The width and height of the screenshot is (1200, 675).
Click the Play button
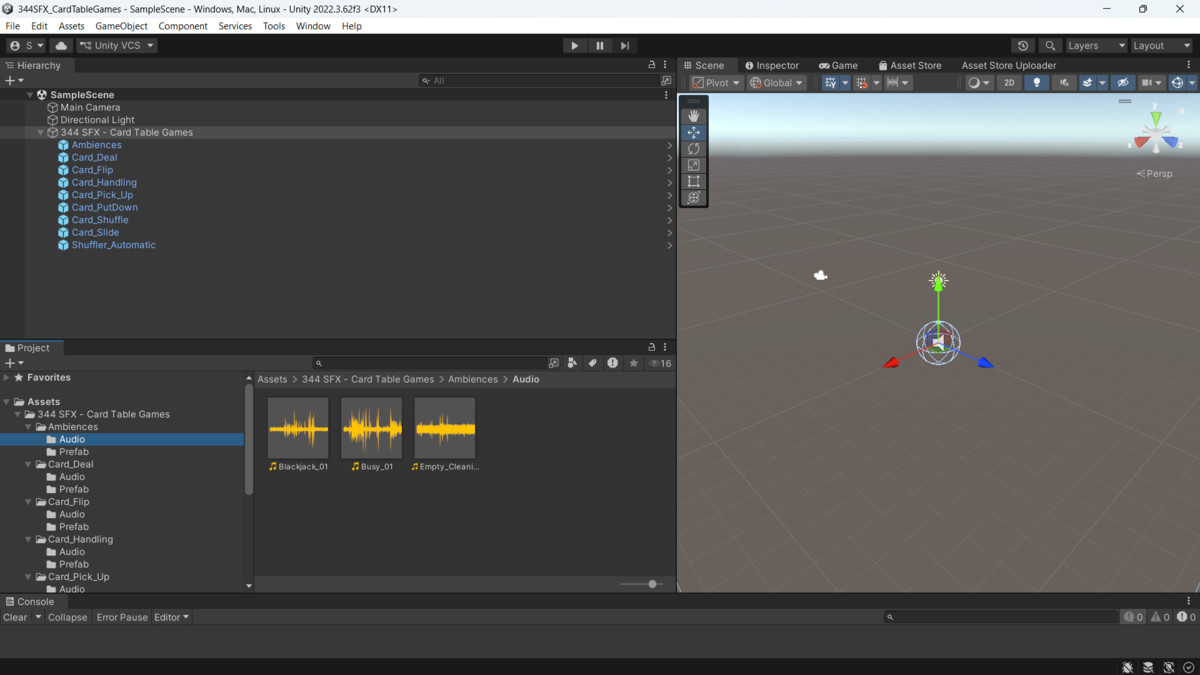point(574,45)
